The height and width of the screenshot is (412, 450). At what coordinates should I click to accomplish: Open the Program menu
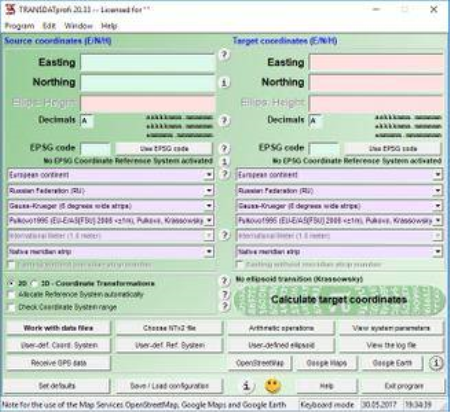[19, 26]
